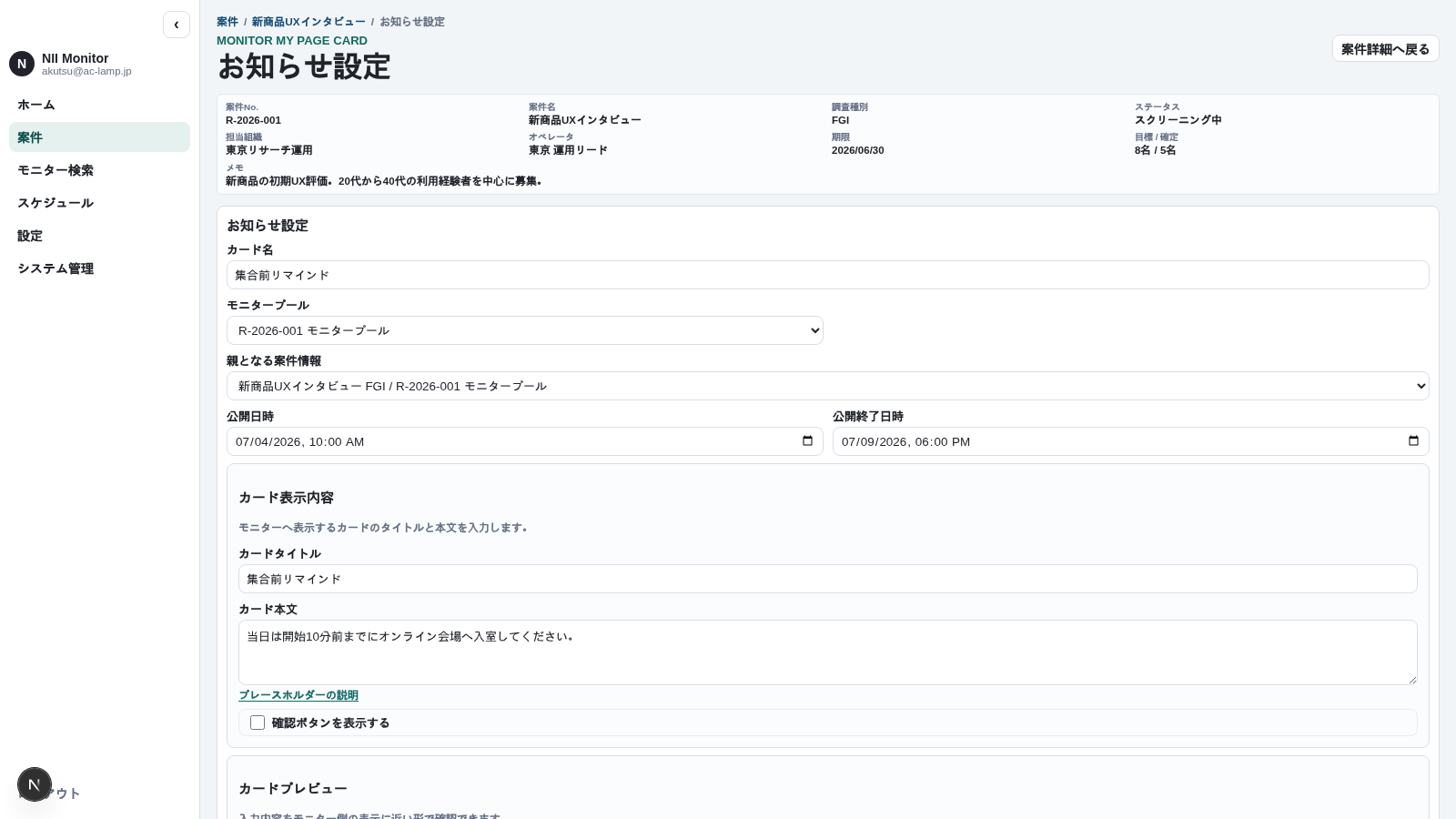
Task: Click 案件詳細へ戻る button
Action: [x=1385, y=49]
